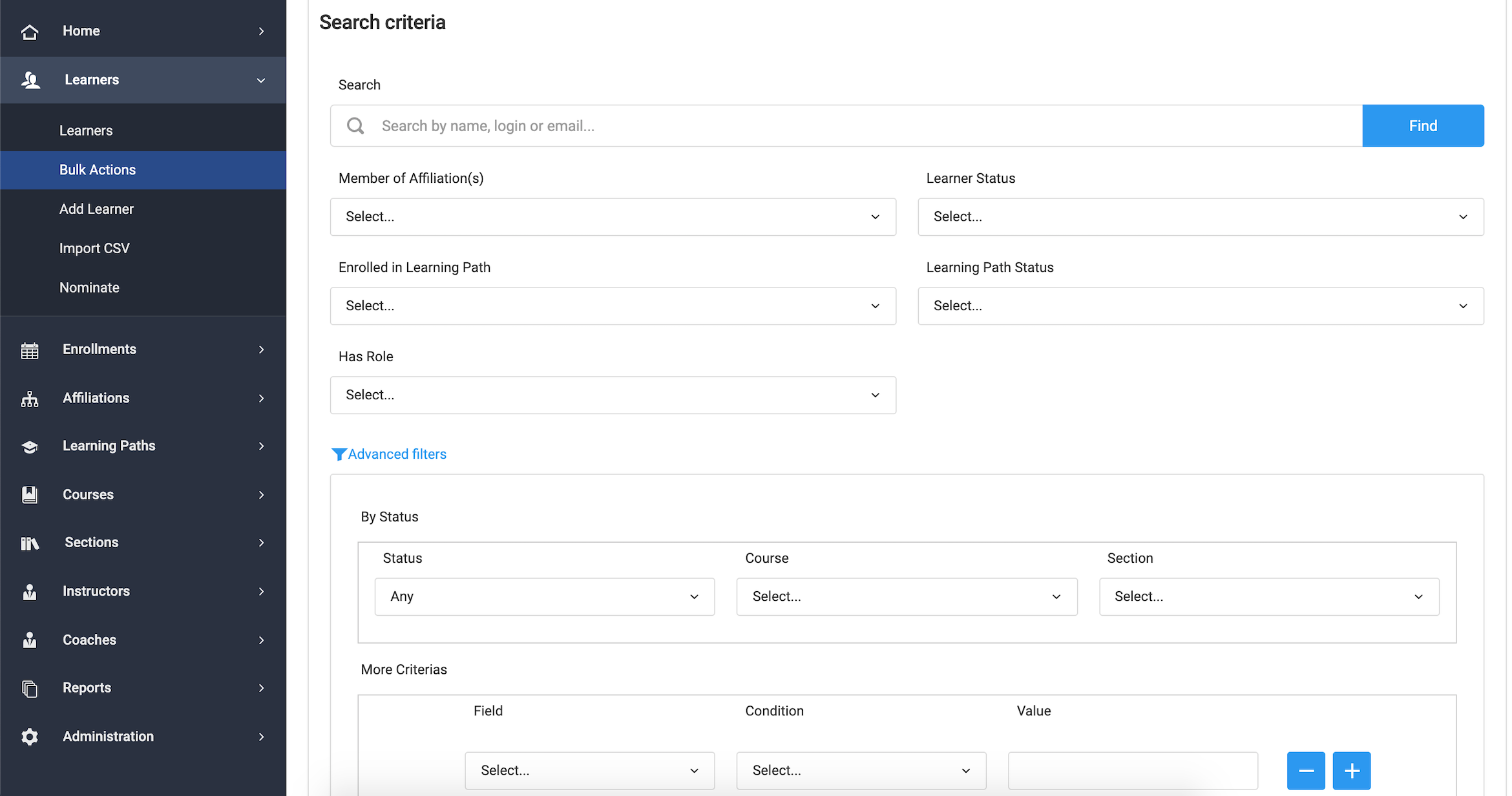This screenshot has height=796, width=1512.
Task: Open the Has Role dropdown
Action: tap(613, 395)
